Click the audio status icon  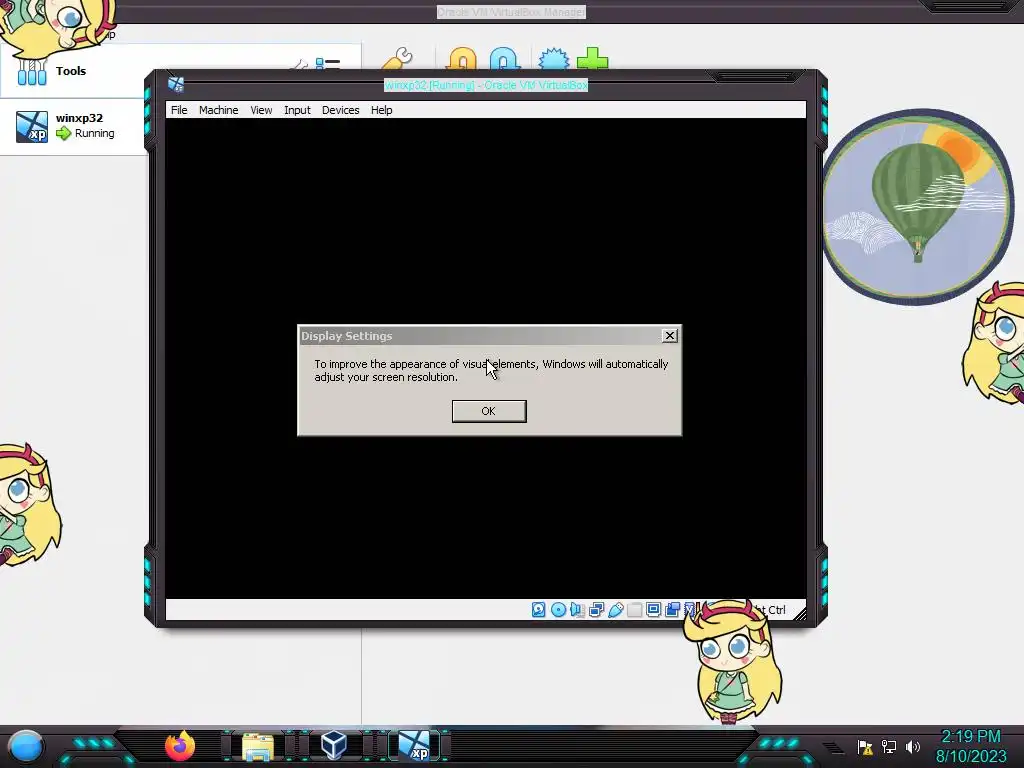[577, 609]
